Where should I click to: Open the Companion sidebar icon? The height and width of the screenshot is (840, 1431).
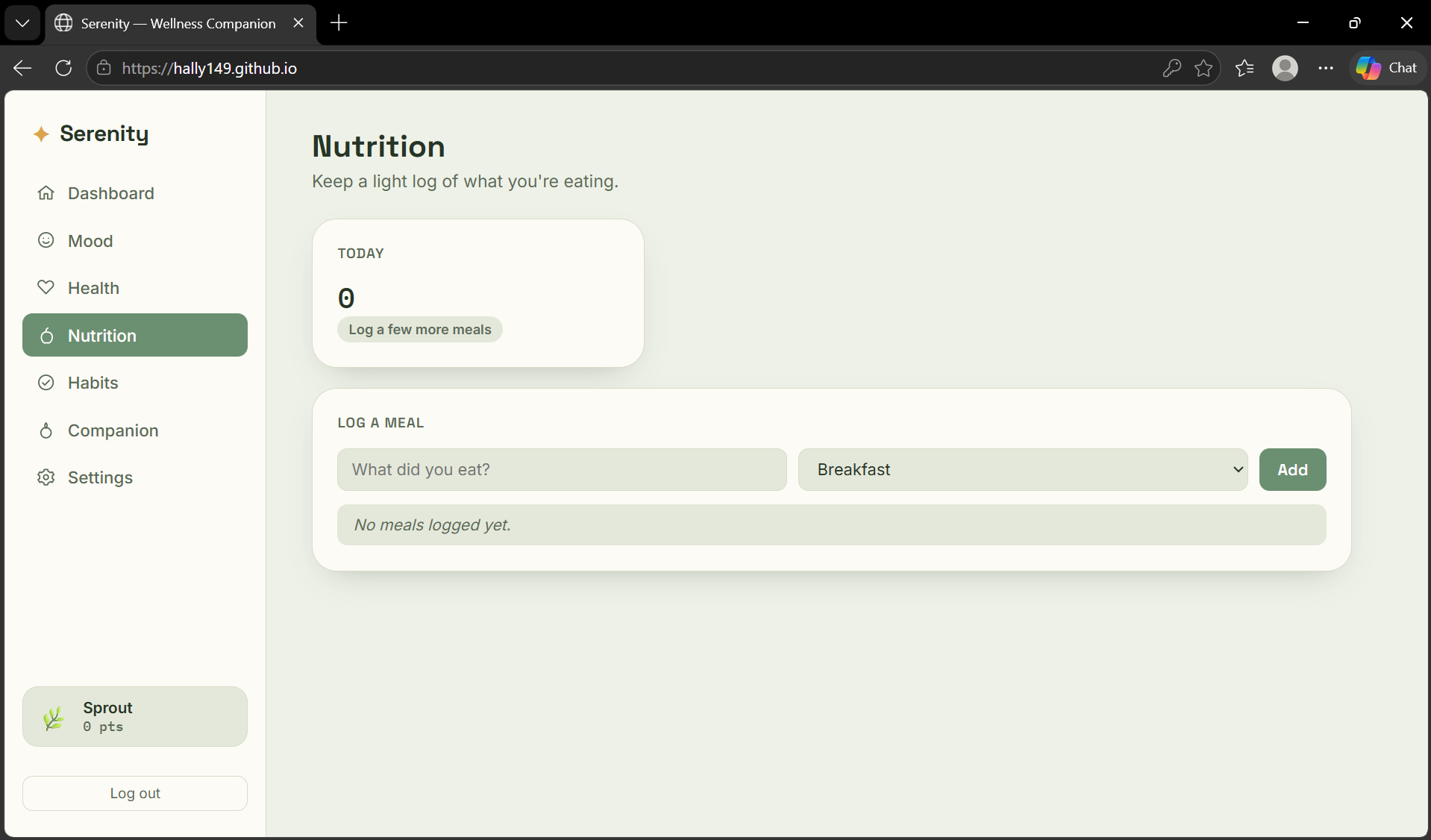click(x=46, y=430)
